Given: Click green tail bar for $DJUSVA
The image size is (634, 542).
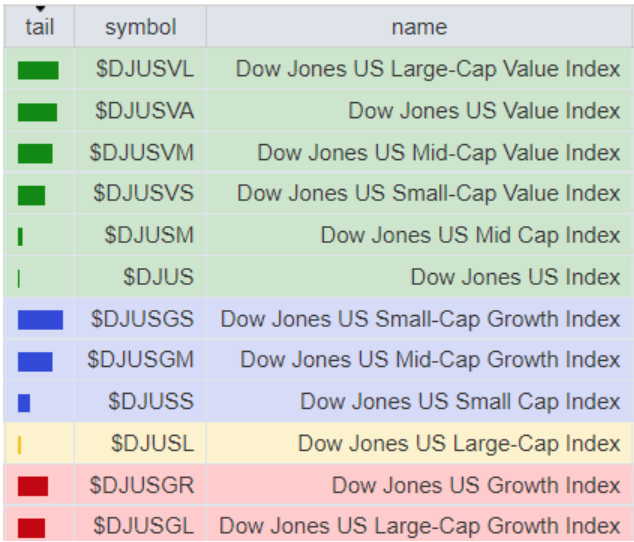Looking at the screenshot, I should tap(37, 112).
